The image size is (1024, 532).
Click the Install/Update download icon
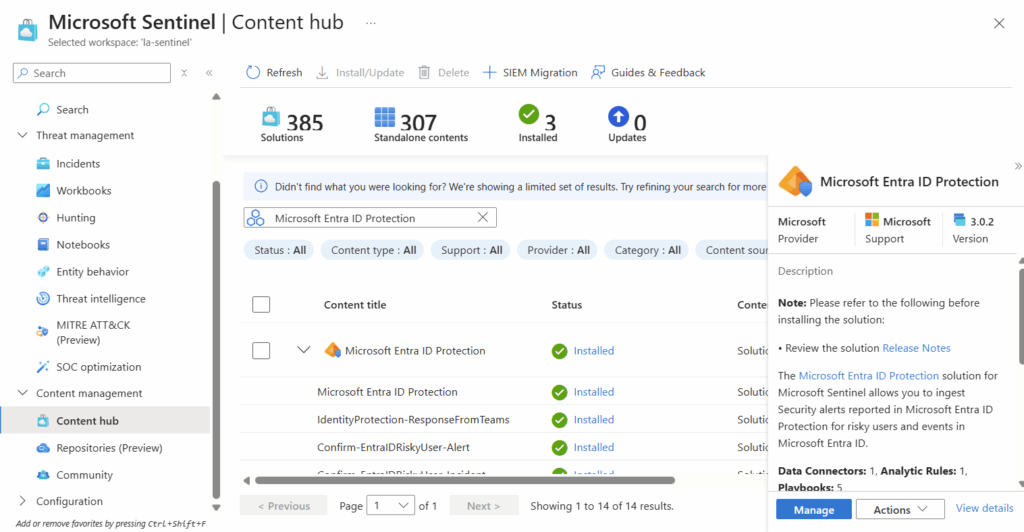click(x=322, y=72)
